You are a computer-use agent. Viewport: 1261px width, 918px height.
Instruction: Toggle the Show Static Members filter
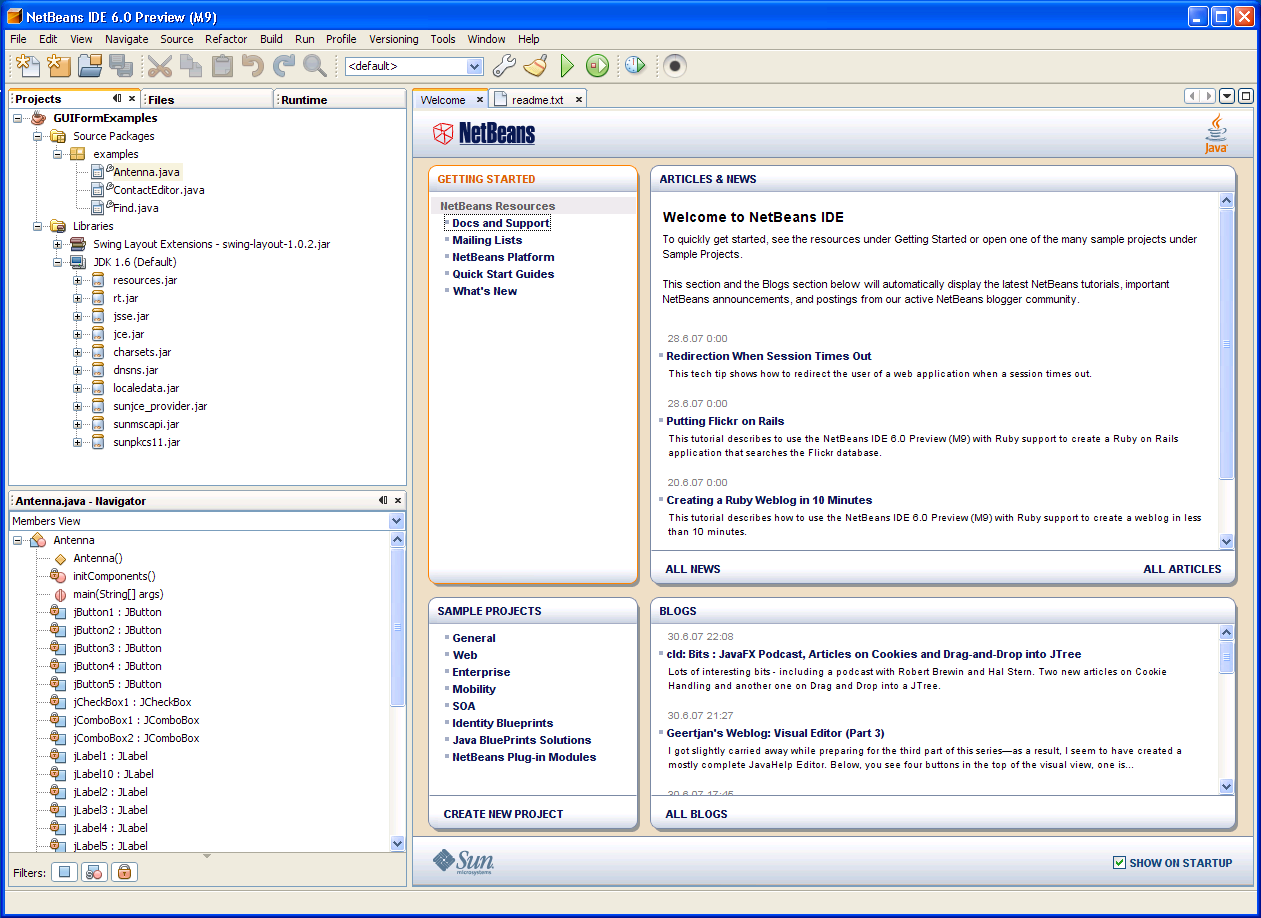click(94, 872)
